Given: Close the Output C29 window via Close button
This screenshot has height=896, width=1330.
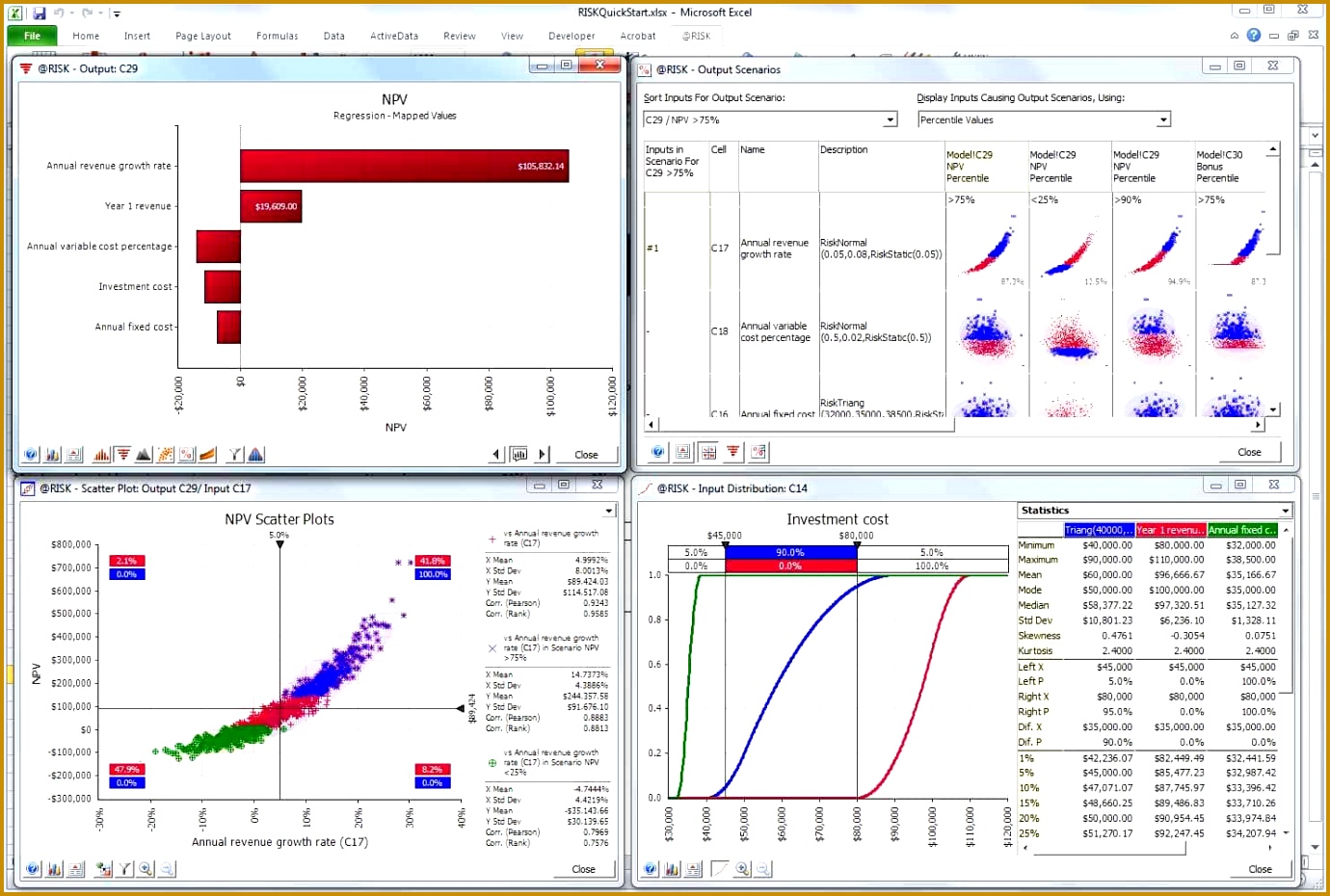Looking at the screenshot, I should 586,455.
